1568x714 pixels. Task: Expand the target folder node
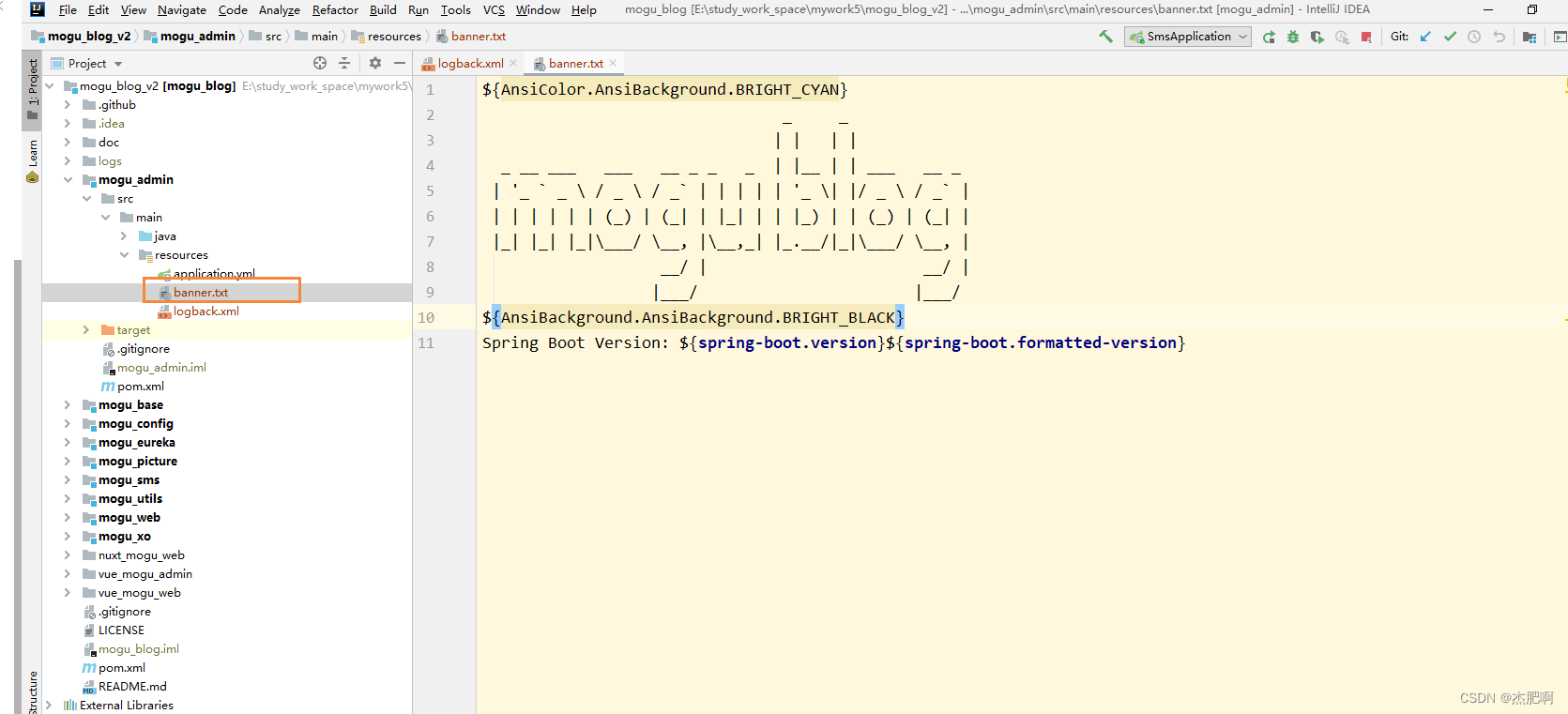coord(86,329)
